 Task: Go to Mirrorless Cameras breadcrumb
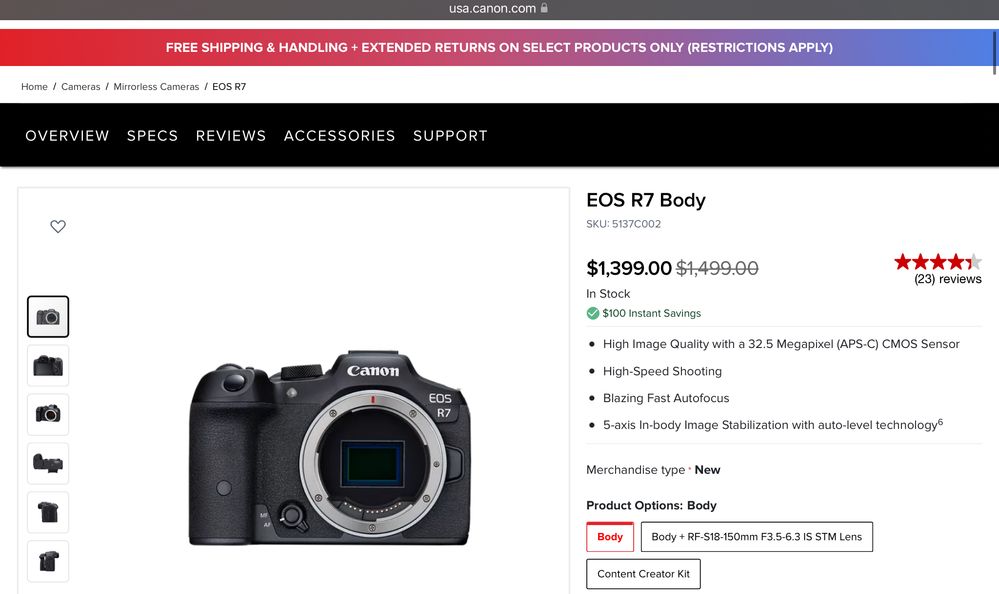tap(156, 87)
